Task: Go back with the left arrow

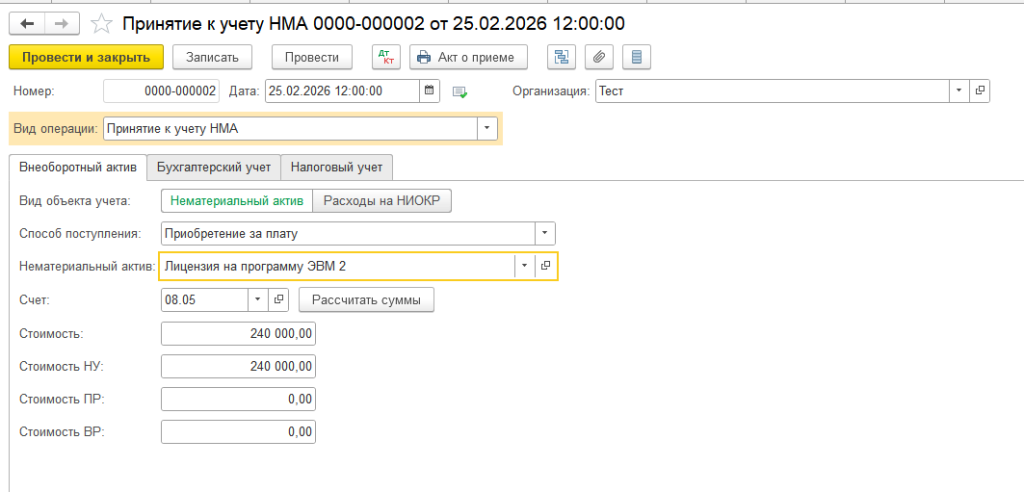Action: (27, 24)
